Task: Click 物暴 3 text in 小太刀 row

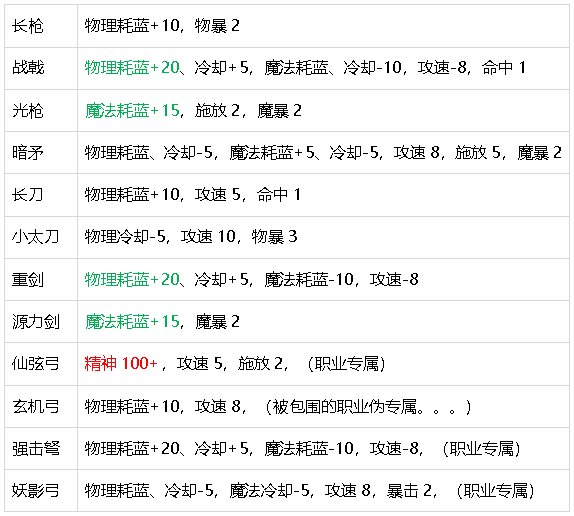Action: 275,236
